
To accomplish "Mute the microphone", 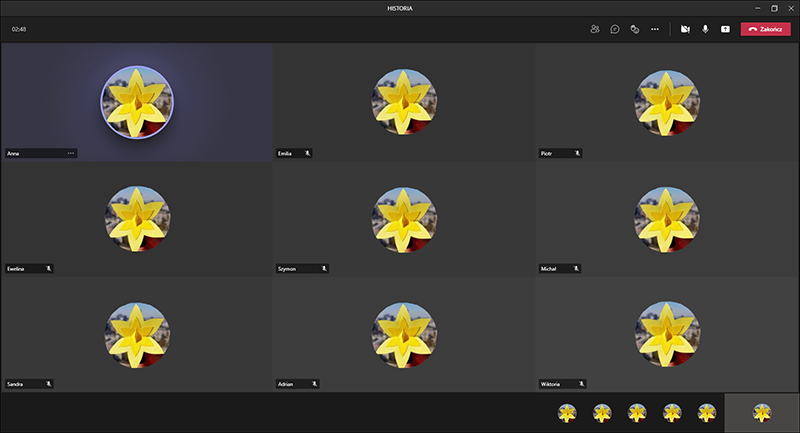I will tap(705, 29).
